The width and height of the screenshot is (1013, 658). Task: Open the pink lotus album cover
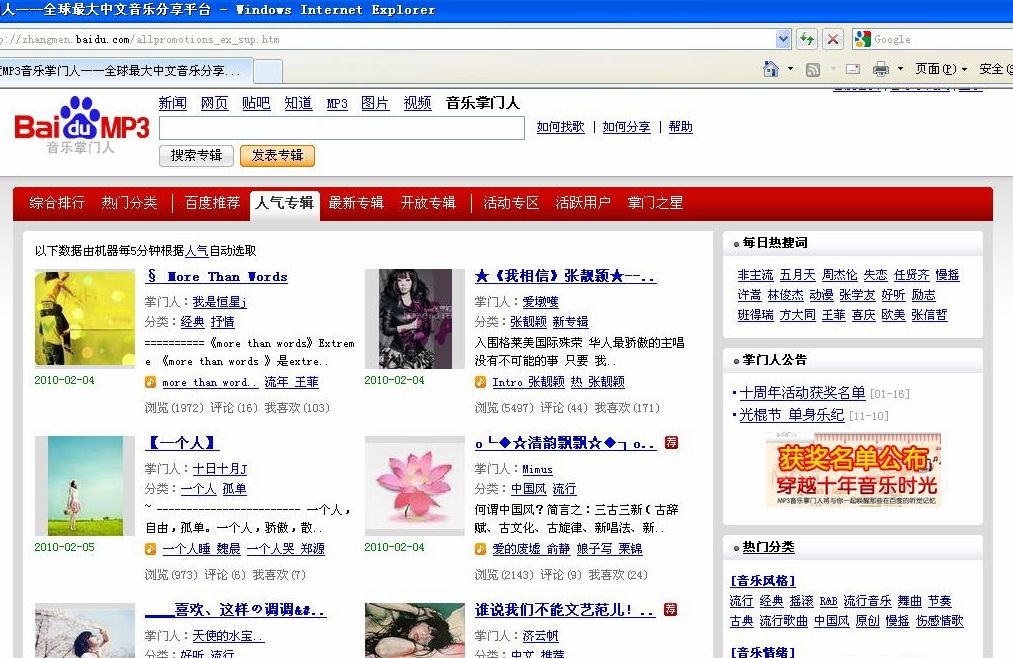(415, 486)
